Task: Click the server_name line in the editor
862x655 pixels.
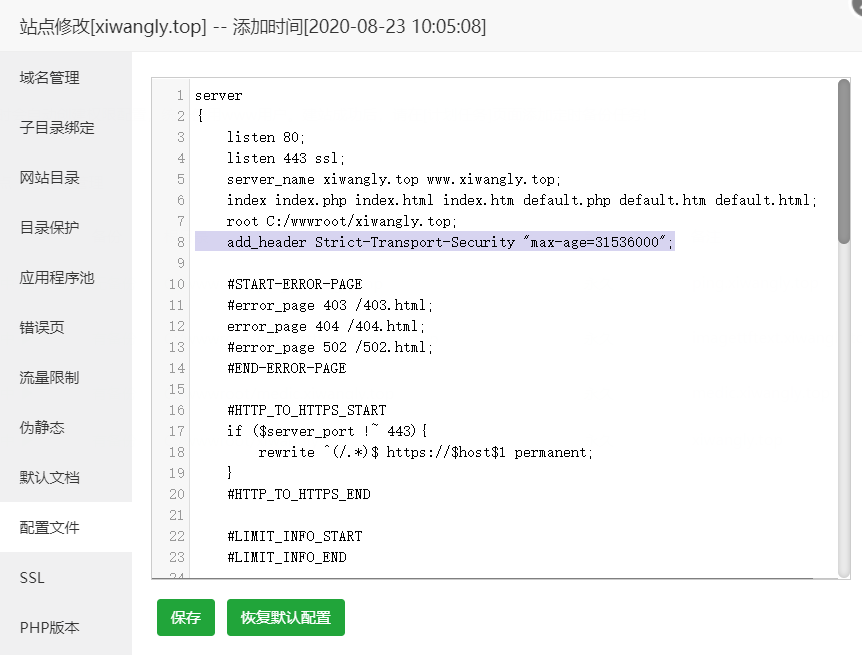Action: 392,179
